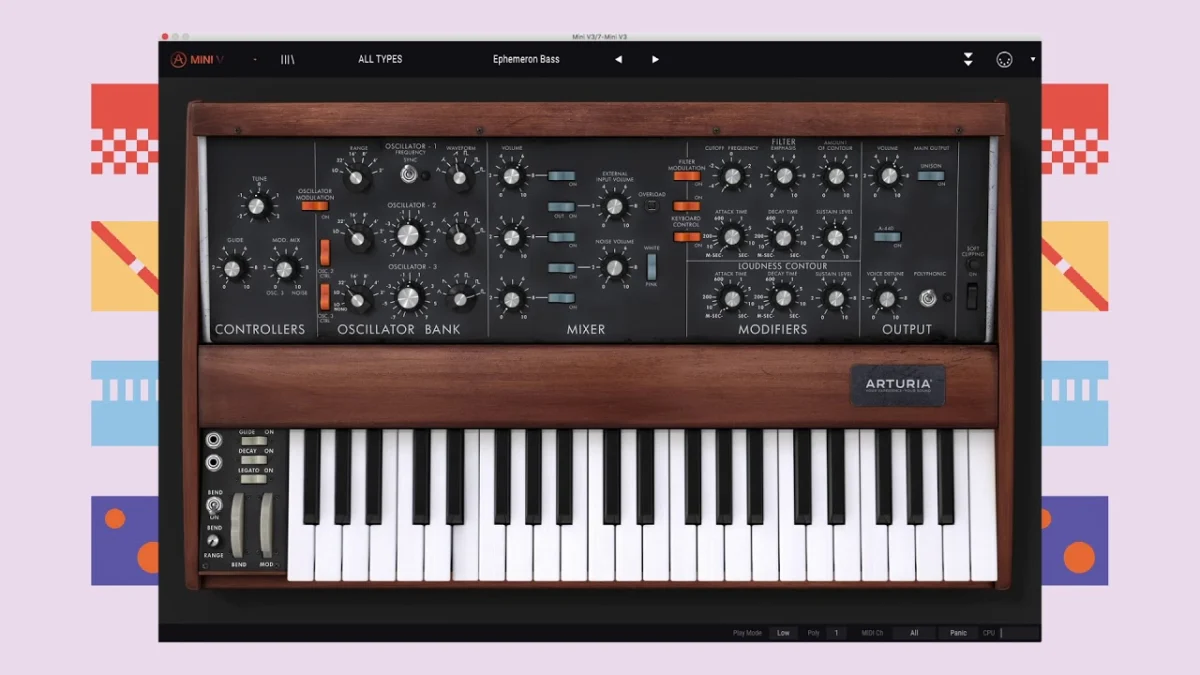Open the Play Mode Low dropdown
1200x675 pixels.
coord(783,633)
